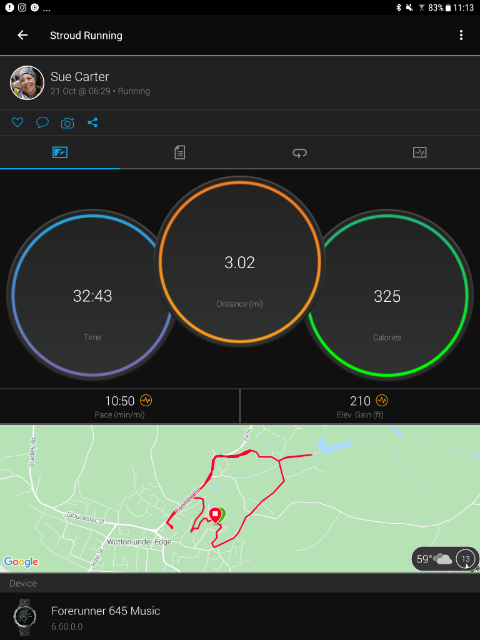This screenshot has height=640, width=480.
Task: Switch to the overview summary tab
Action: click(60, 153)
